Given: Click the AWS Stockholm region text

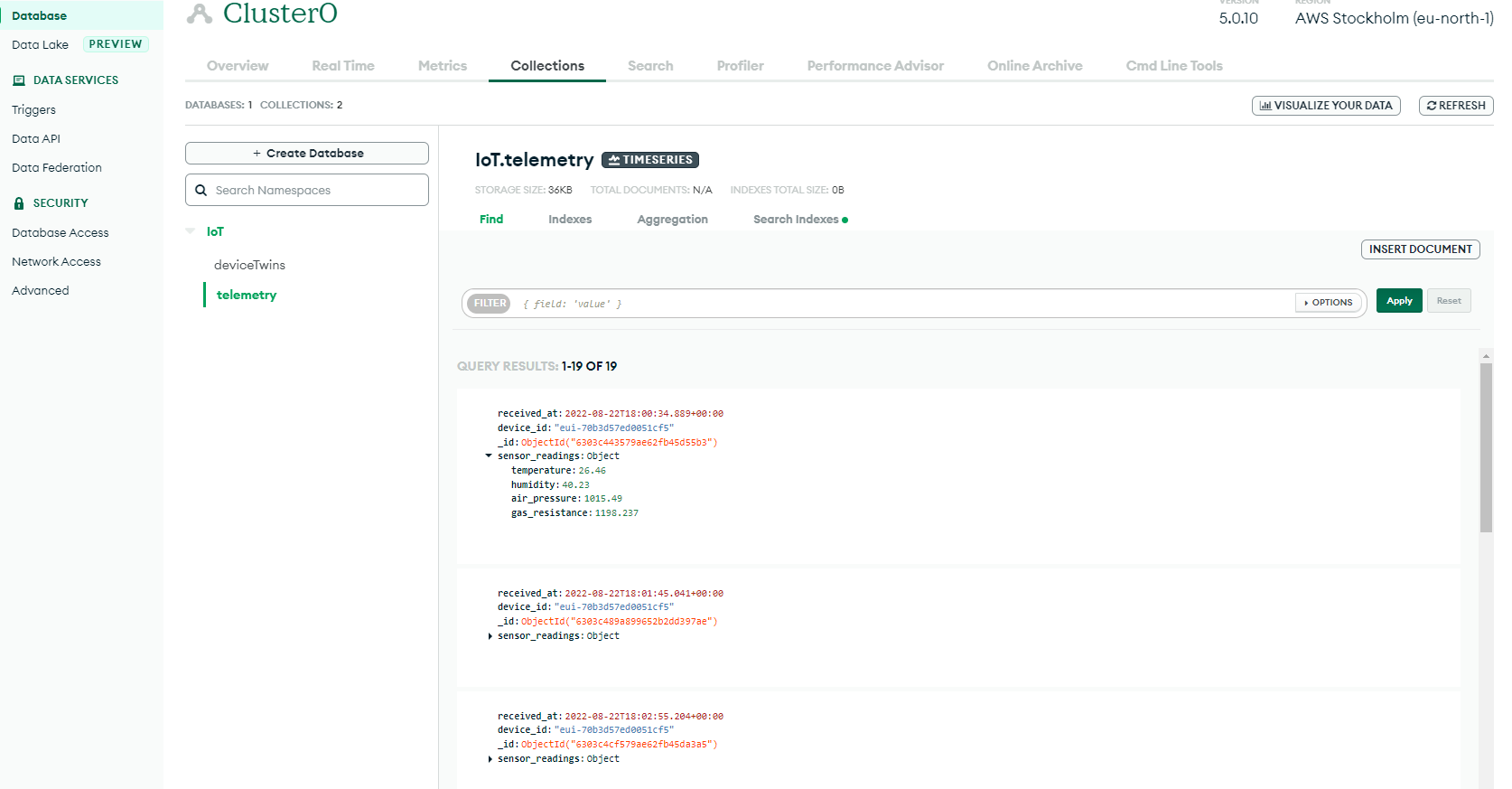Looking at the screenshot, I should (1394, 18).
